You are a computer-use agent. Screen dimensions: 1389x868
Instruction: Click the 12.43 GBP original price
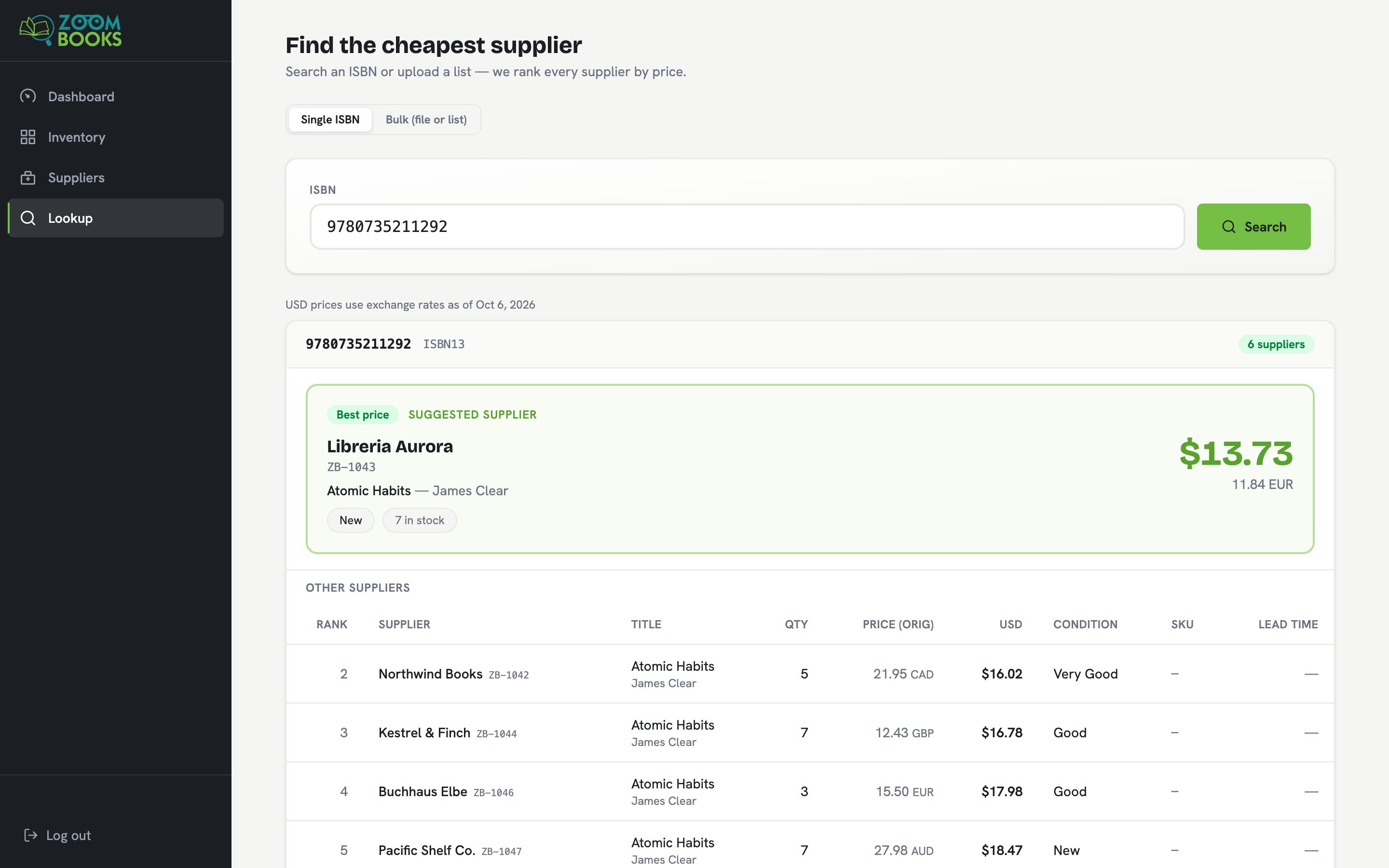coord(904,733)
